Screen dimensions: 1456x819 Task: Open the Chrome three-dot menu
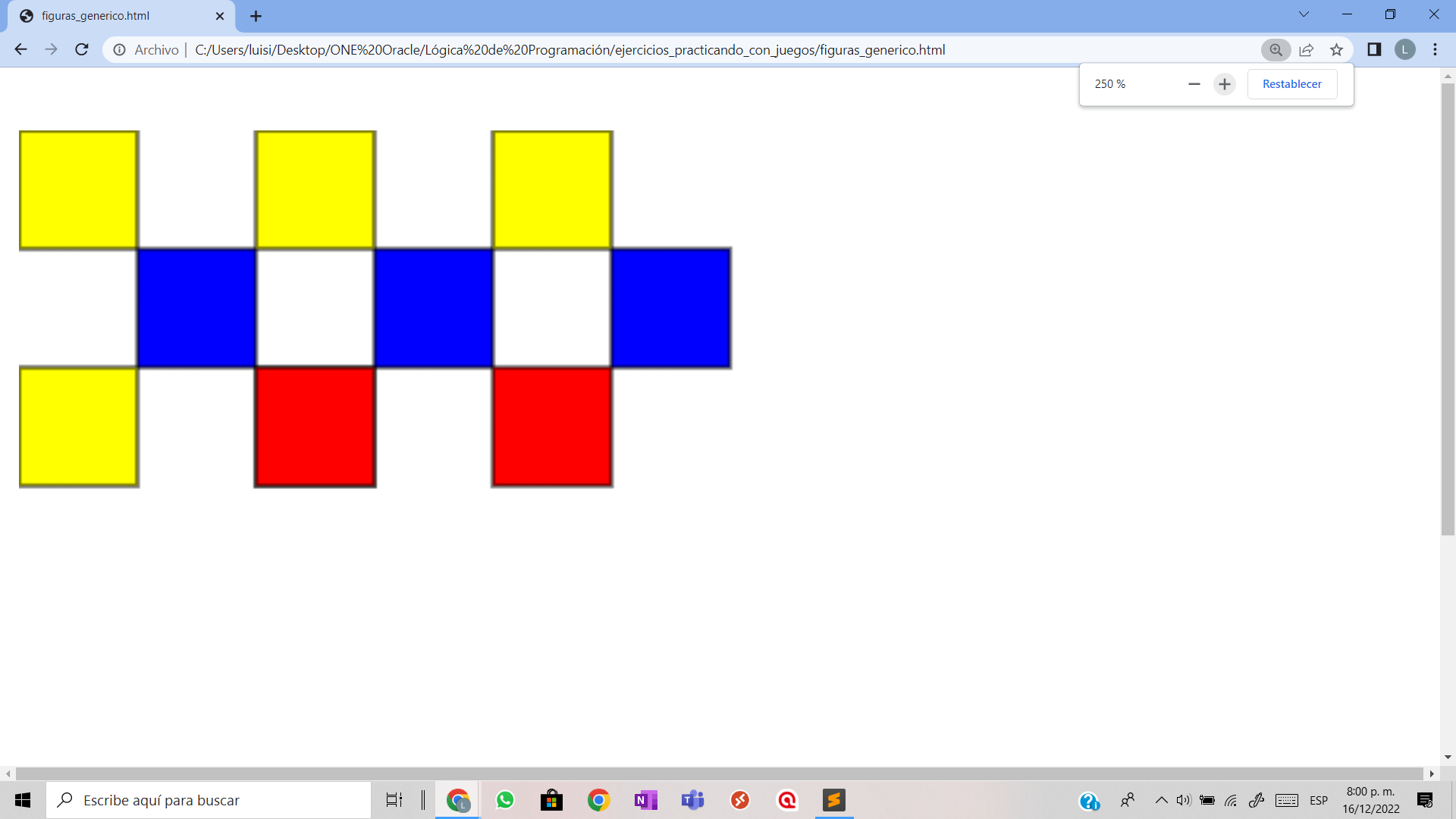click(x=1435, y=49)
